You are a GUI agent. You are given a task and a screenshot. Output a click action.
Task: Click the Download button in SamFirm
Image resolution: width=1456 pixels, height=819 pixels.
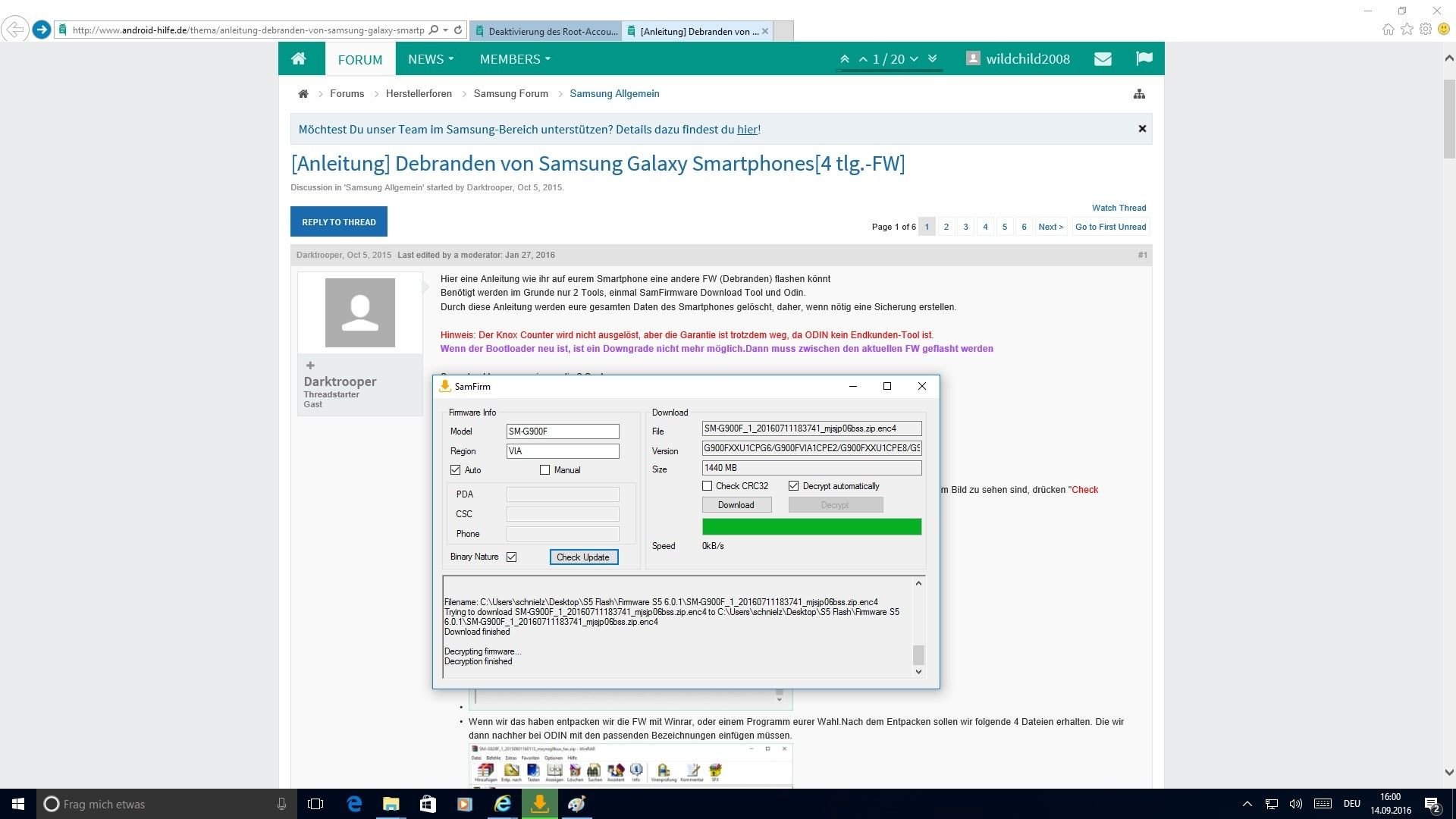click(x=736, y=505)
